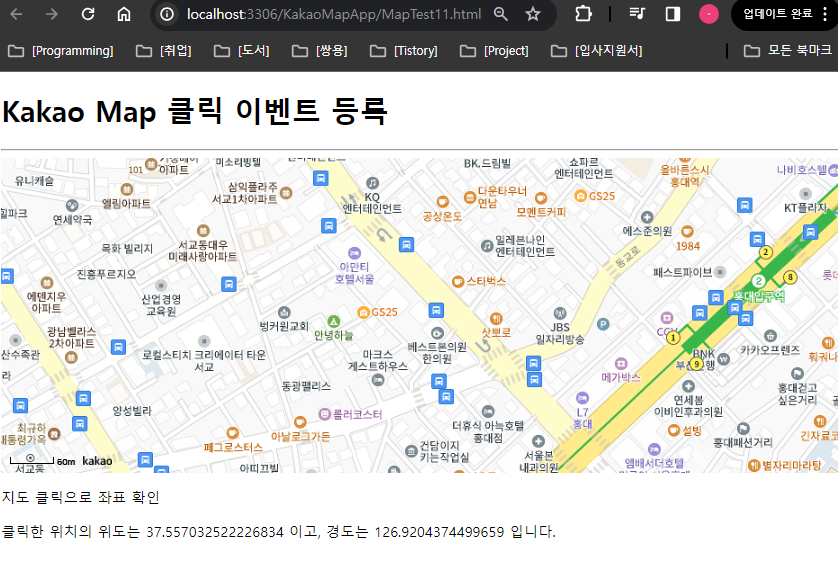Open the [Project] bookmark folder
Screen dimensions: 838x579
[494, 51]
